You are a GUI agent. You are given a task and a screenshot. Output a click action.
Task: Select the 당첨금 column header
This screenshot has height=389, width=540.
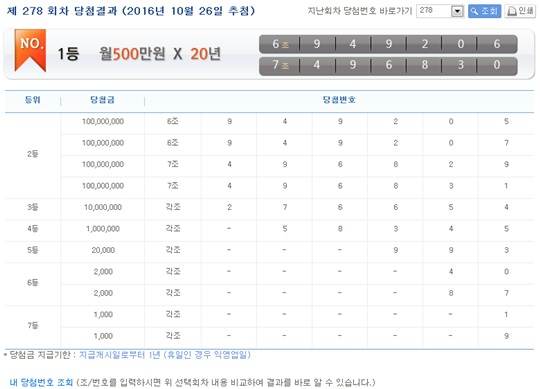pos(102,100)
